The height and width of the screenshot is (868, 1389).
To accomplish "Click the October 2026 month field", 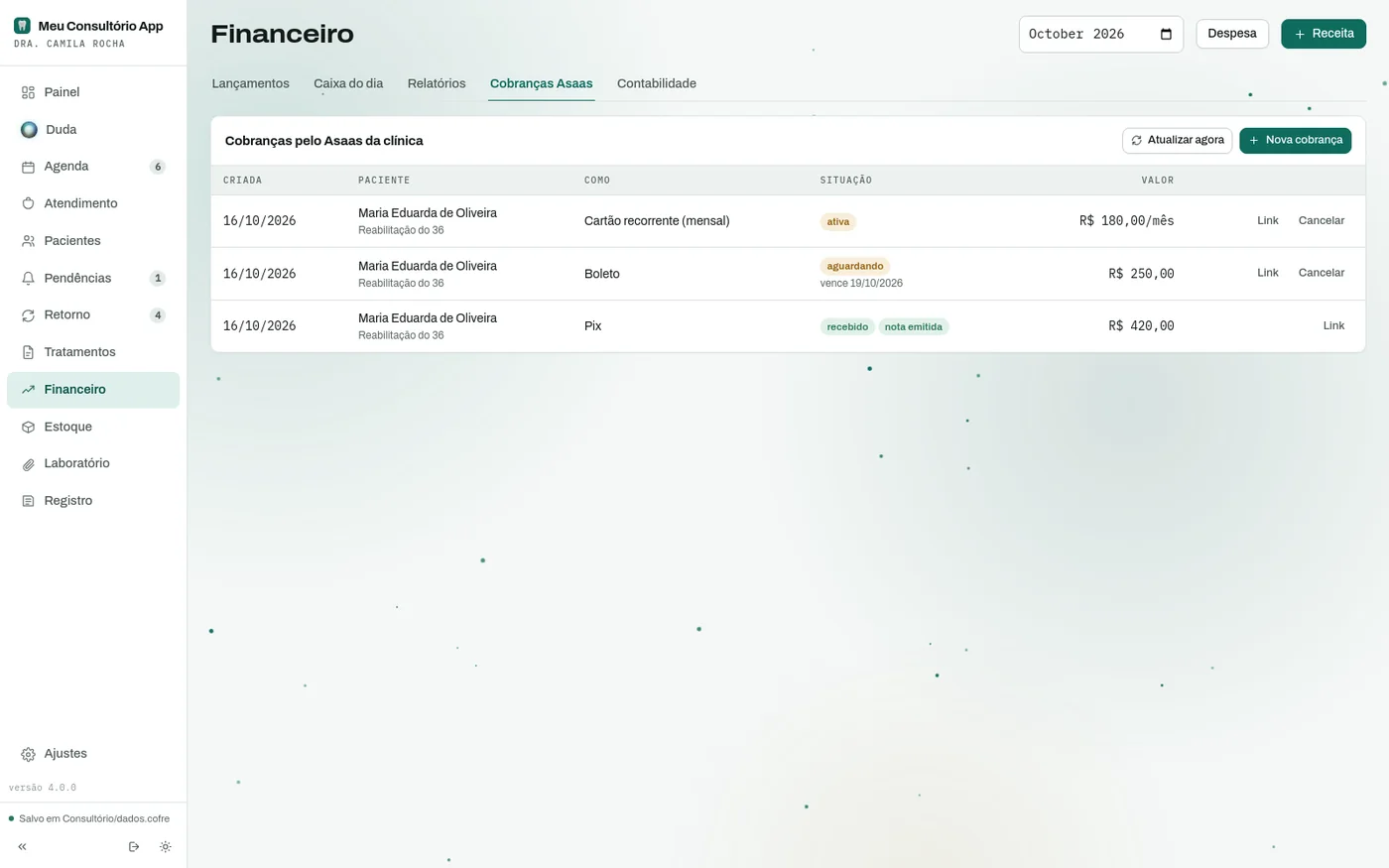I will 1101,35.
